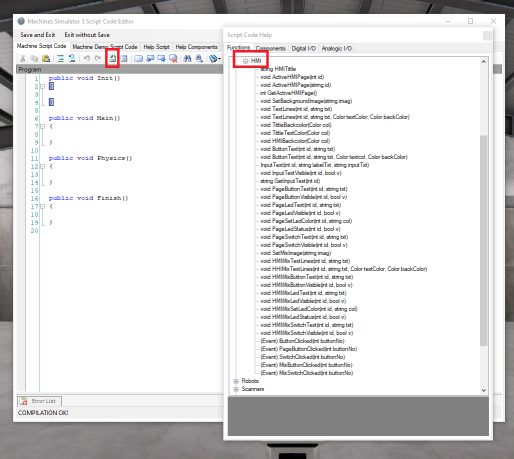Click 'public void Physics()' code line

point(90,158)
